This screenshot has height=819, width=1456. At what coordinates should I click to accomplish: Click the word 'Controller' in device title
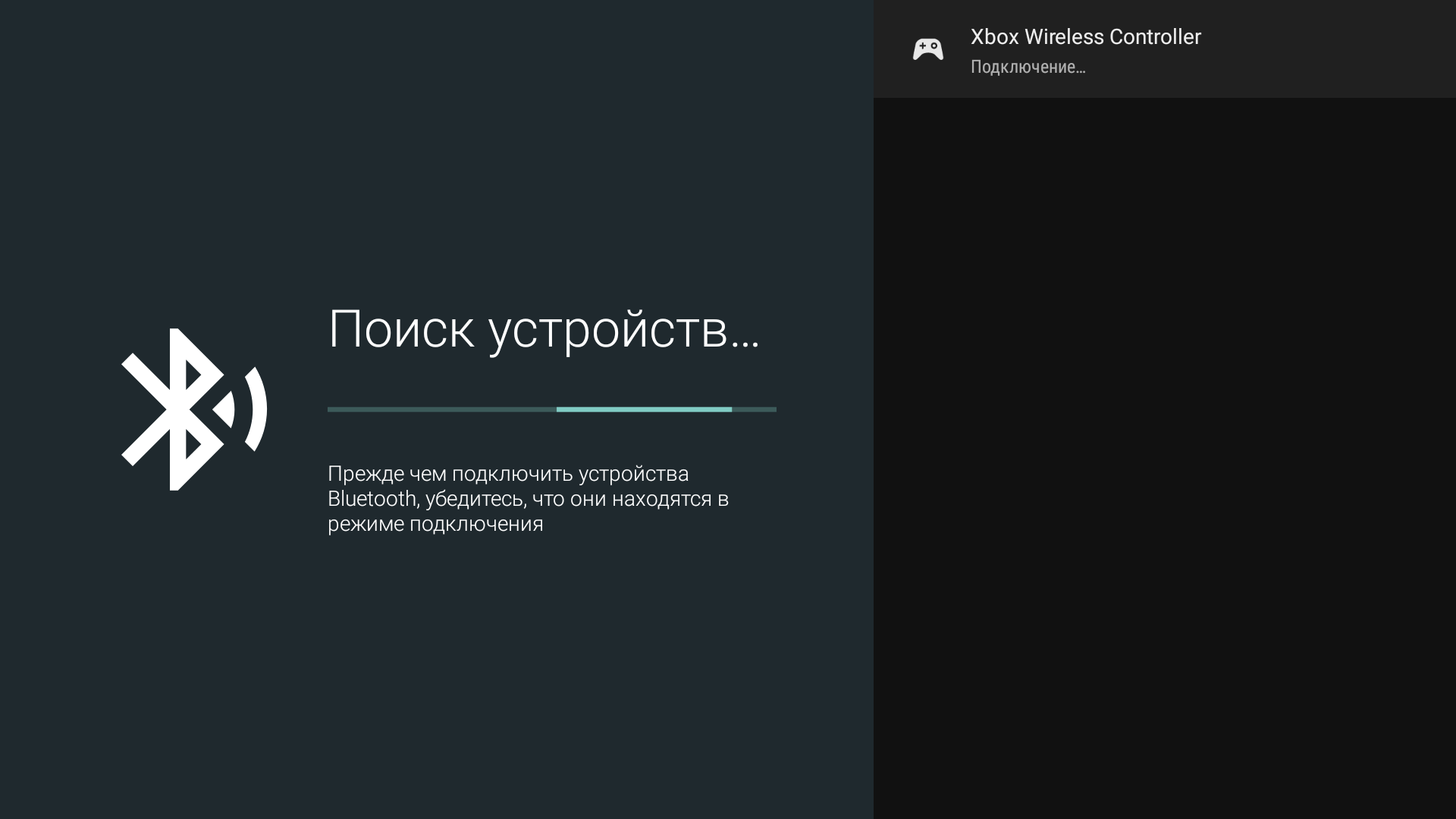tap(1156, 36)
